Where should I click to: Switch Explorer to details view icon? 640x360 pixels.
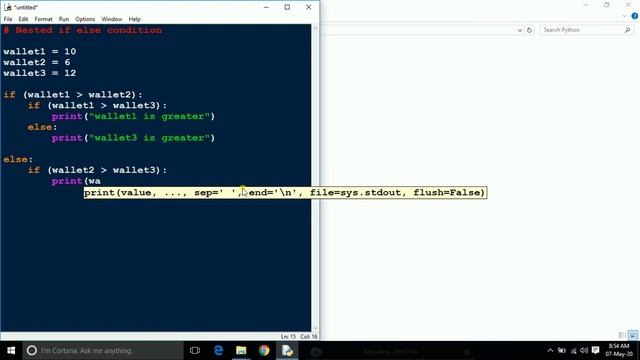[622, 336]
